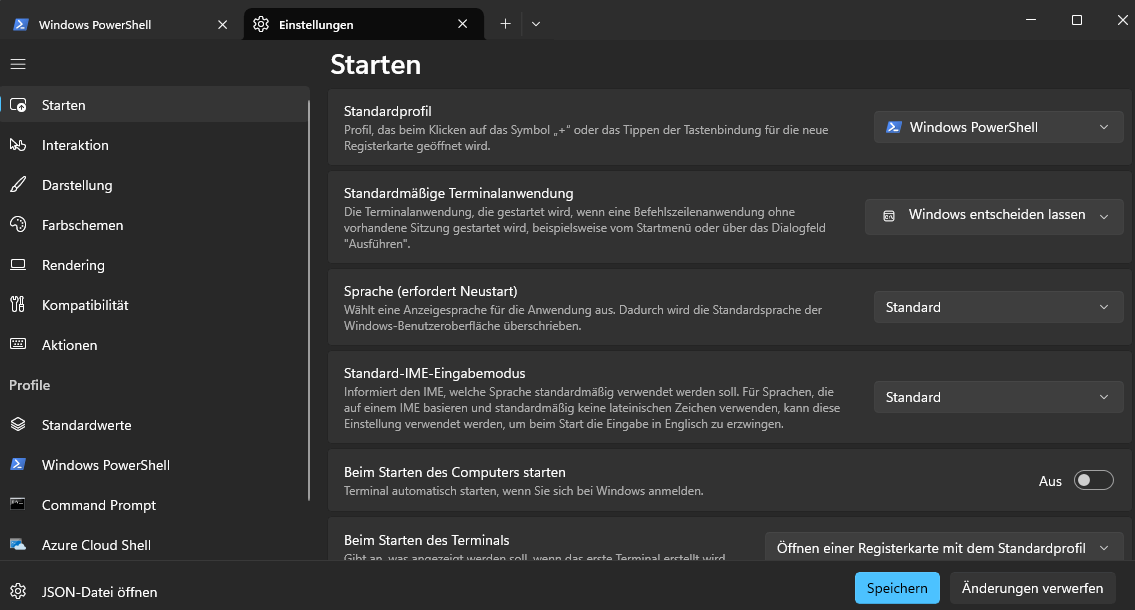1135x610 pixels.
Task: Open Farbschemen palette icon
Action: tap(18, 225)
